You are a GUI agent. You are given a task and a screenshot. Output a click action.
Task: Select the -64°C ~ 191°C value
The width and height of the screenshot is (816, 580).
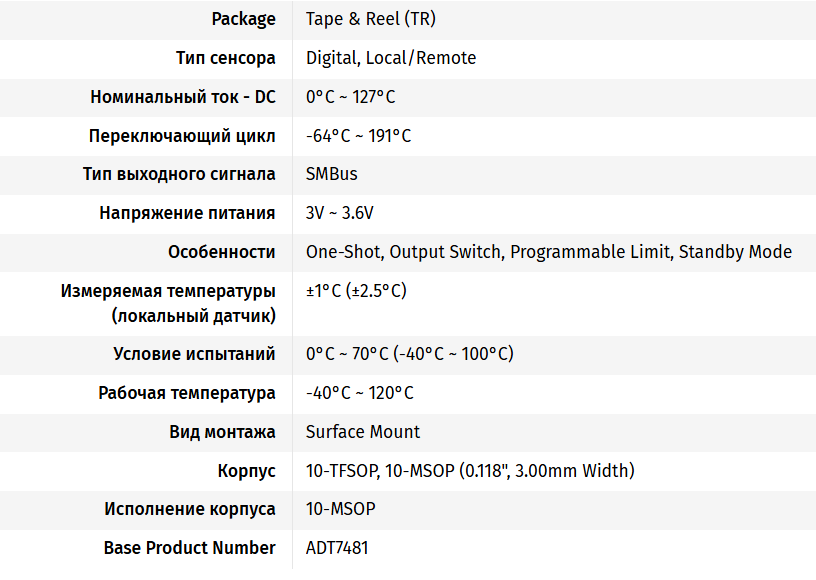[358, 136]
